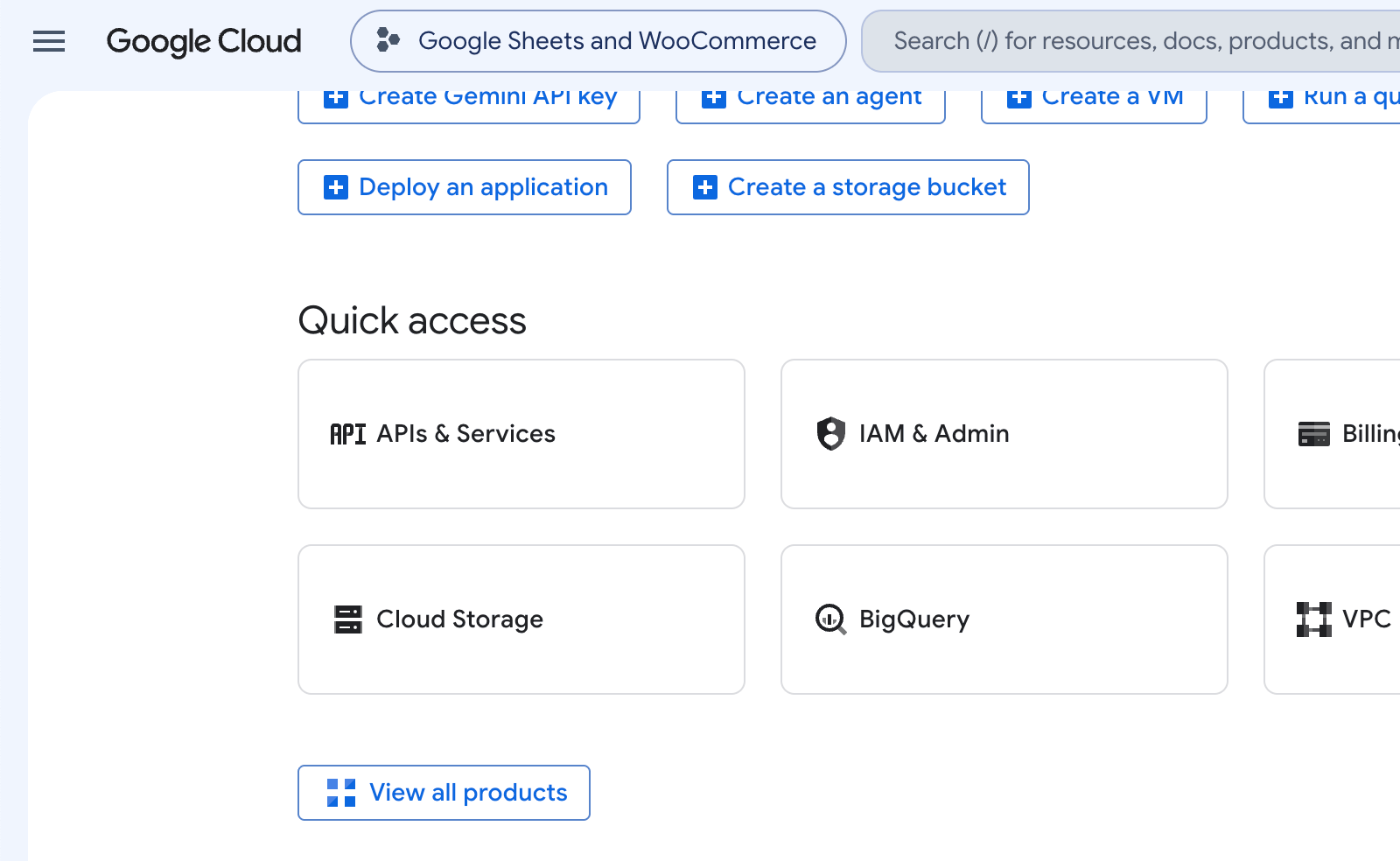This screenshot has width=1400, height=861.
Task: Open the hamburger navigation menu
Action: point(49,41)
